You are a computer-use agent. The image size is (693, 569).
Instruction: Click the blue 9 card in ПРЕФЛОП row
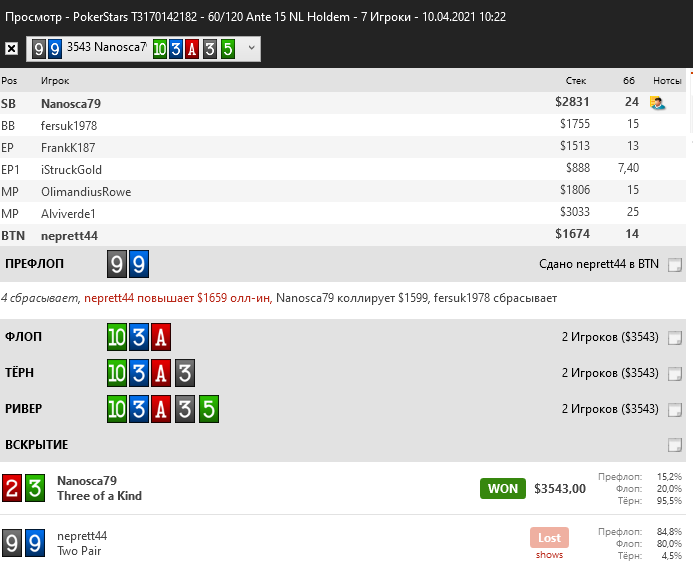[139, 264]
